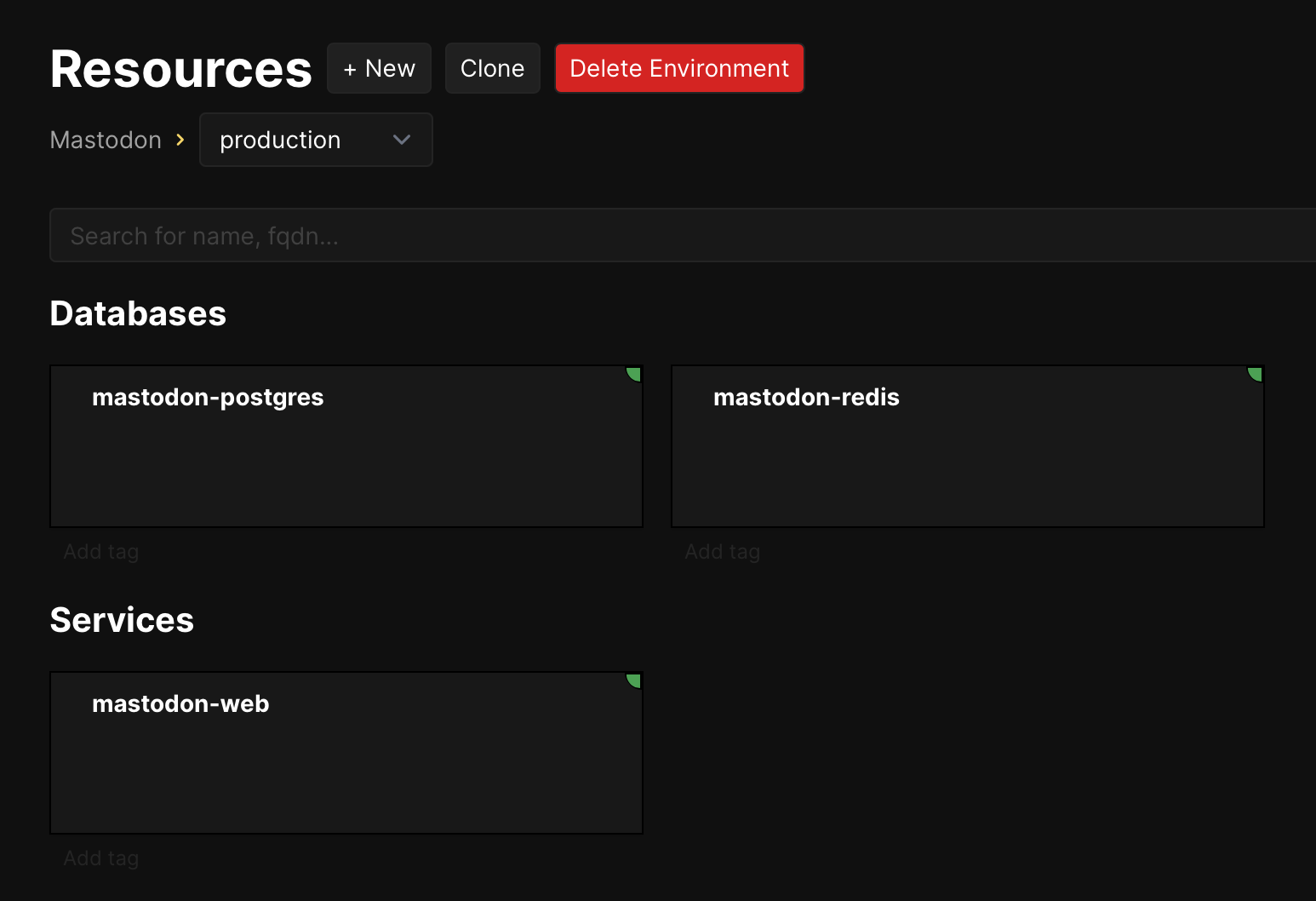Click the Resources page heading

click(x=180, y=68)
